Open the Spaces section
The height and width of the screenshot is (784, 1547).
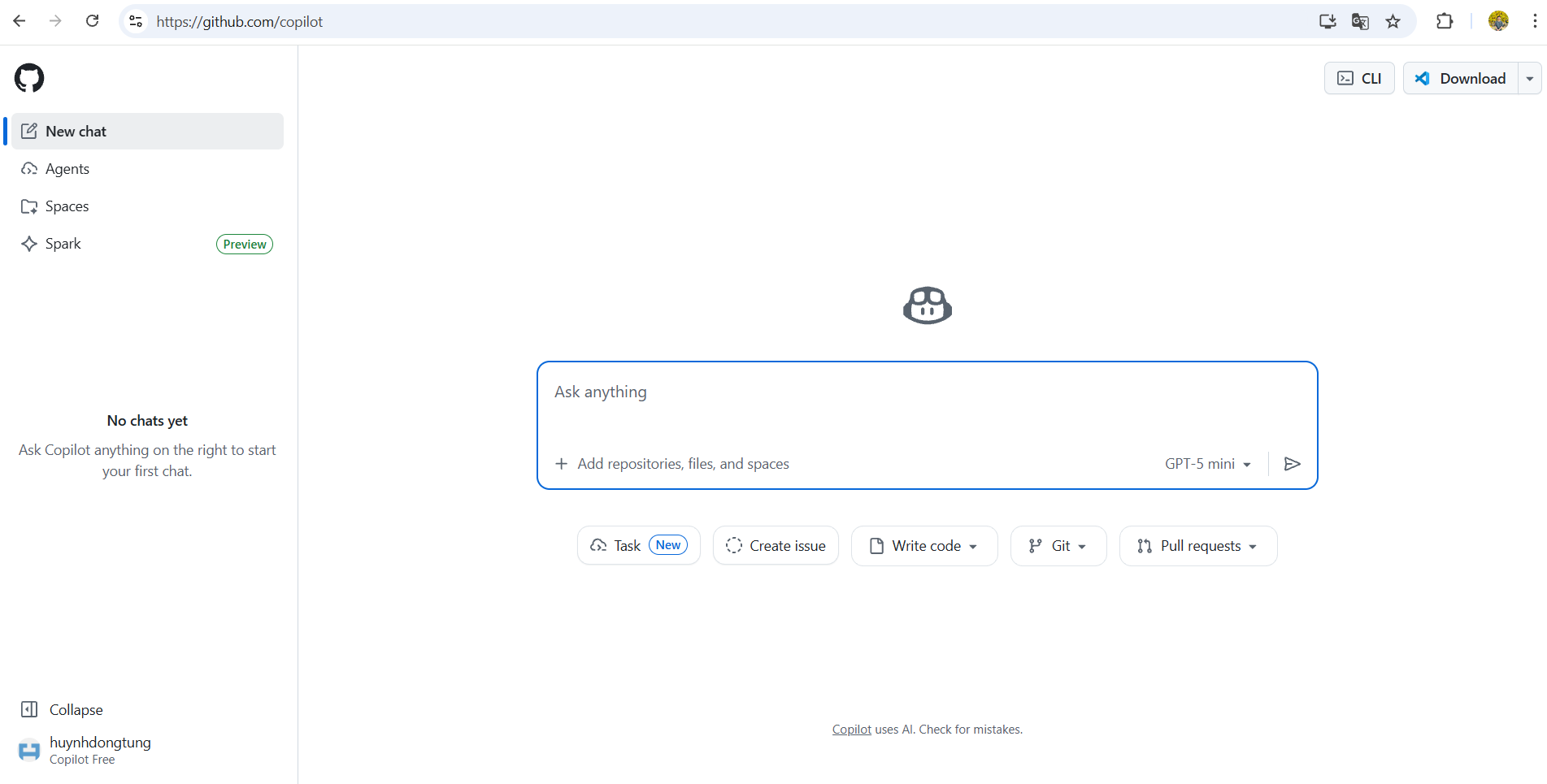coord(67,206)
